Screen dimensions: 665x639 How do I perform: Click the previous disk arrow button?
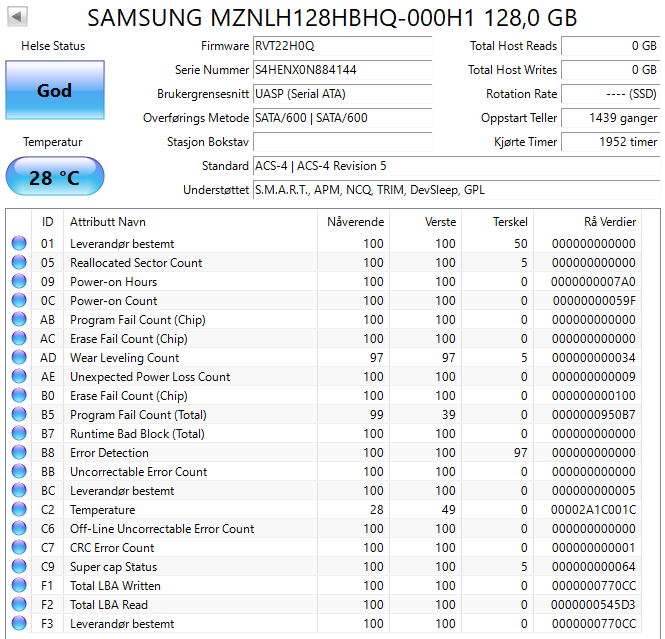coord(19,17)
